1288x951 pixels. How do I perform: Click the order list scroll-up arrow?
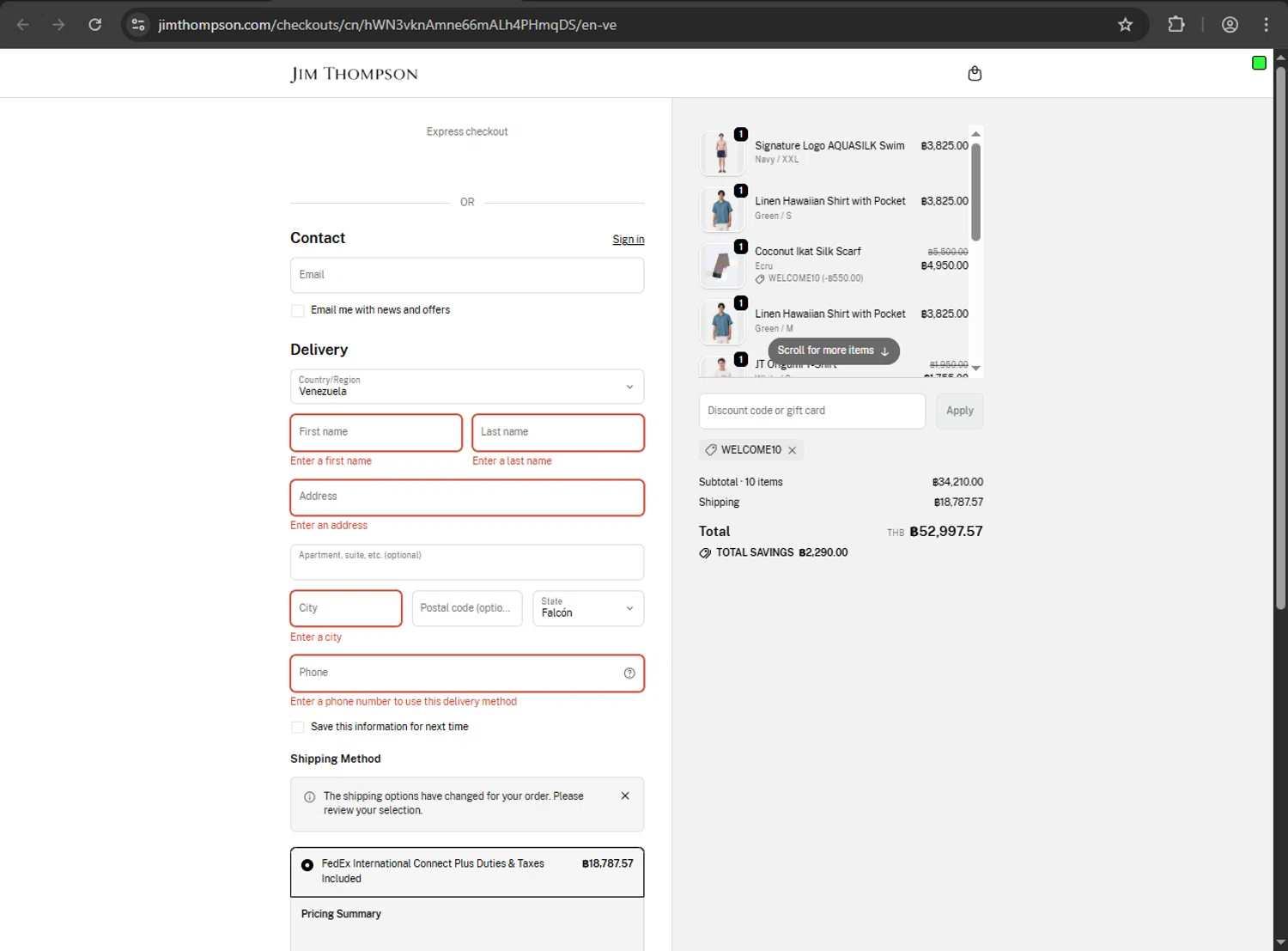pyautogui.click(x=975, y=134)
